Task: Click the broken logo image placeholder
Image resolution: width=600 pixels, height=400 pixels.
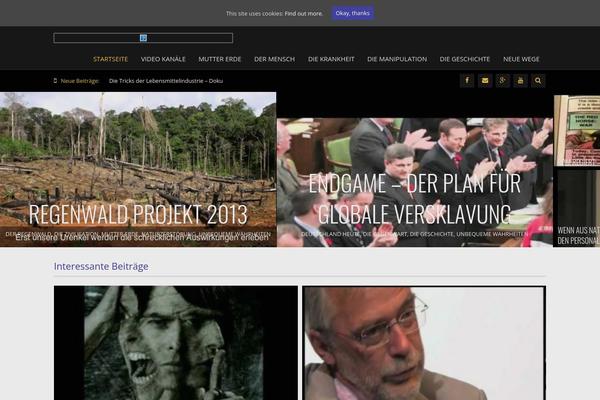Action: (x=143, y=38)
